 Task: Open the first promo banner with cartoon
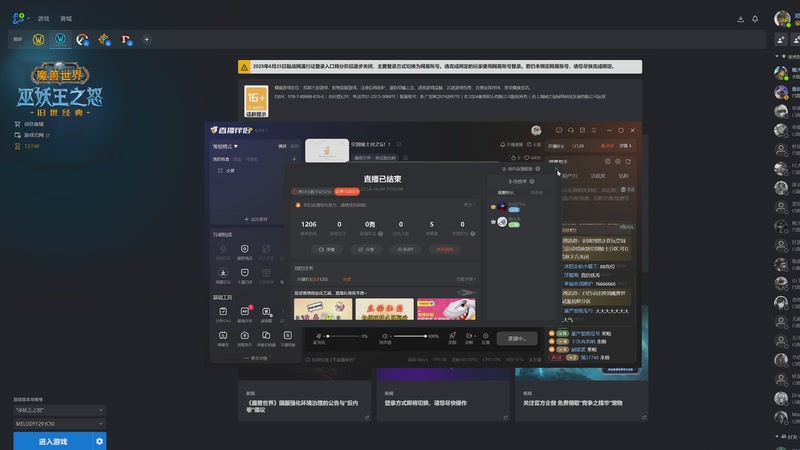(x=323, y=309)
